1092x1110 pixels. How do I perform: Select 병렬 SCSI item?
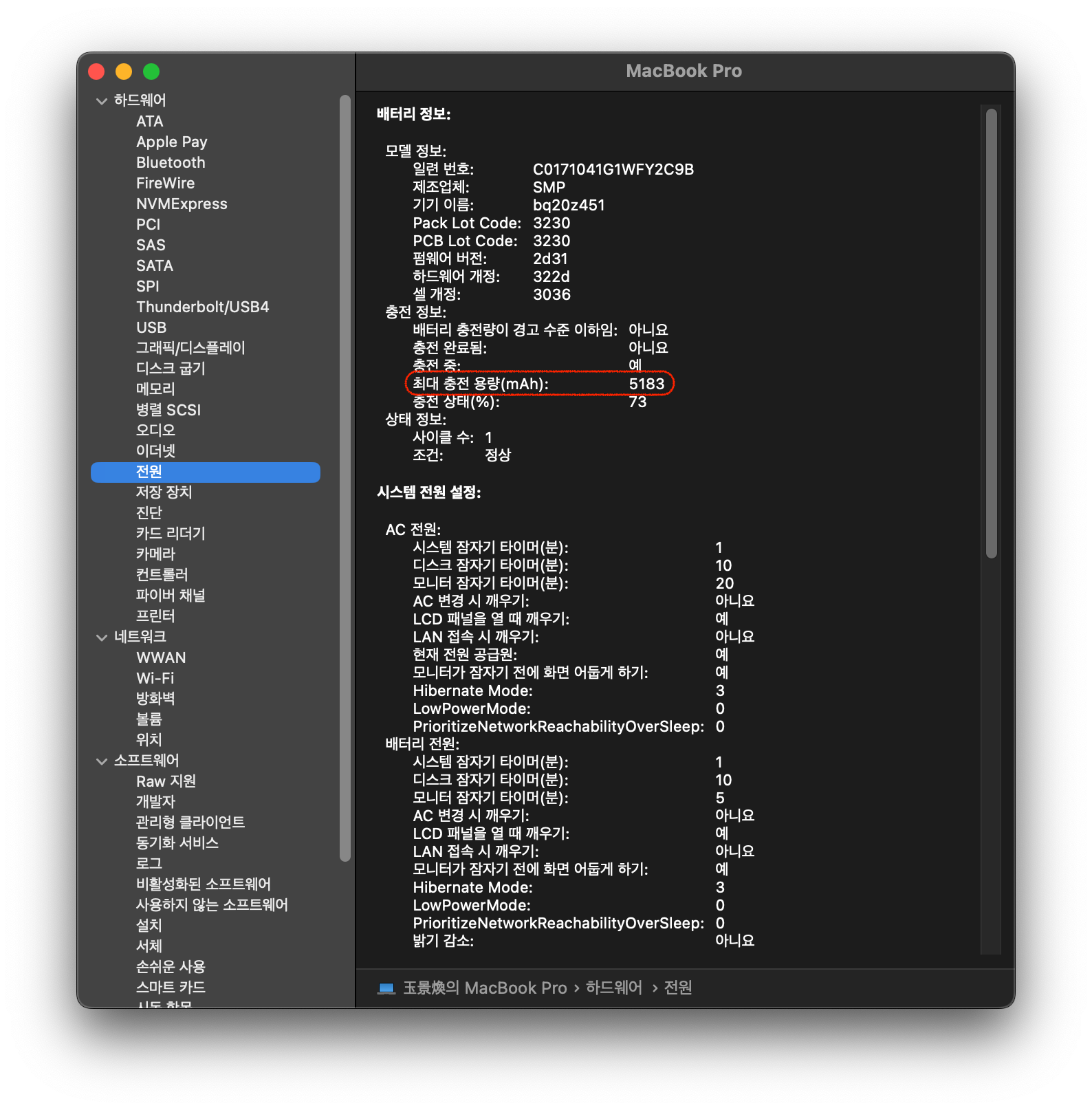click(x=168, y=410)
